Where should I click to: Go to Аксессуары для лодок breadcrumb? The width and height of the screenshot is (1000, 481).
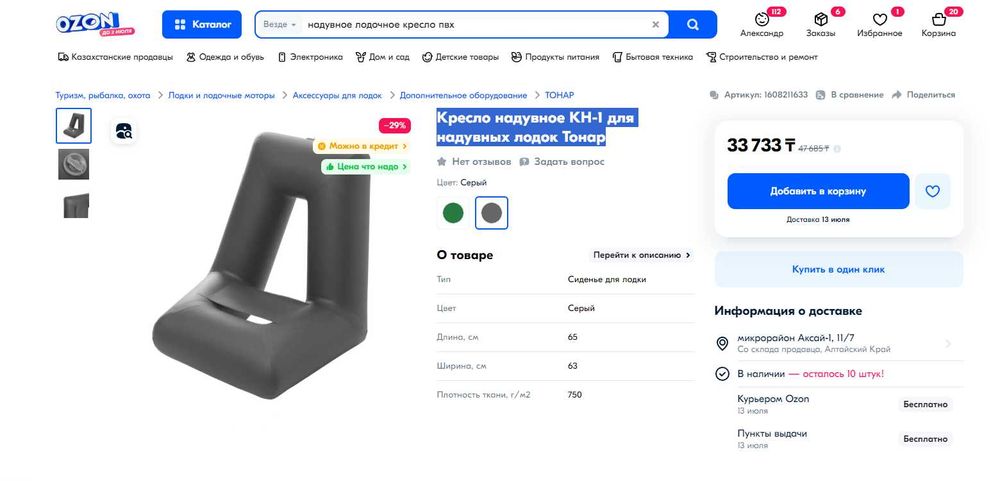[x=337, y=95]
